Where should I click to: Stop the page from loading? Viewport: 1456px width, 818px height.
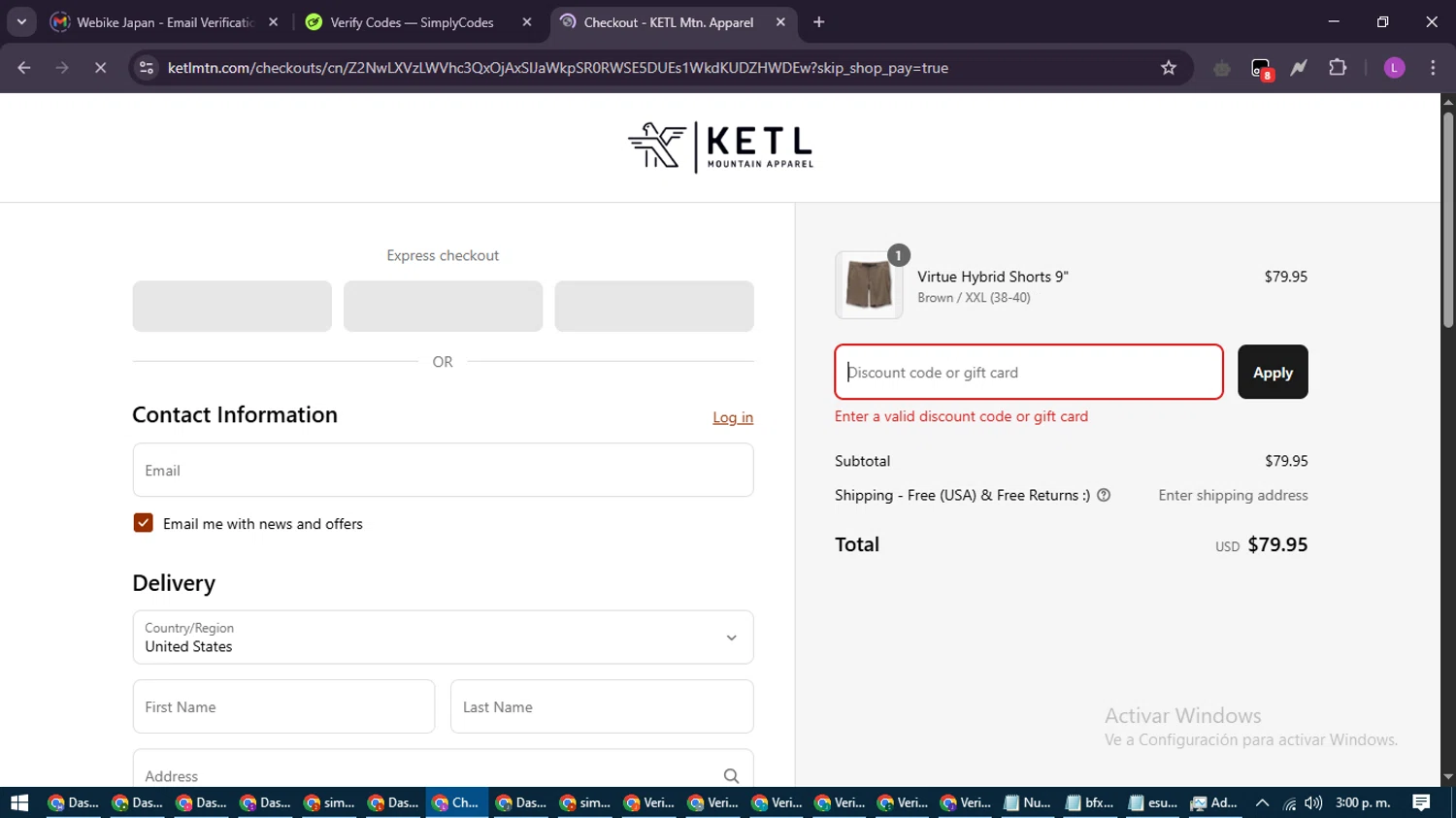pos(100,68)
